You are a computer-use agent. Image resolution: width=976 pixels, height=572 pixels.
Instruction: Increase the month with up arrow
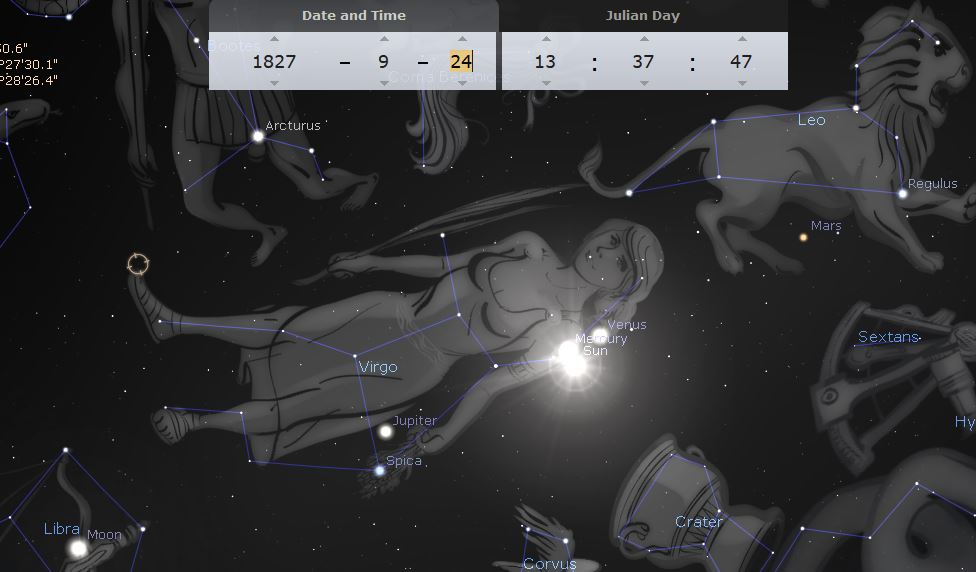[x=384, y=39]
